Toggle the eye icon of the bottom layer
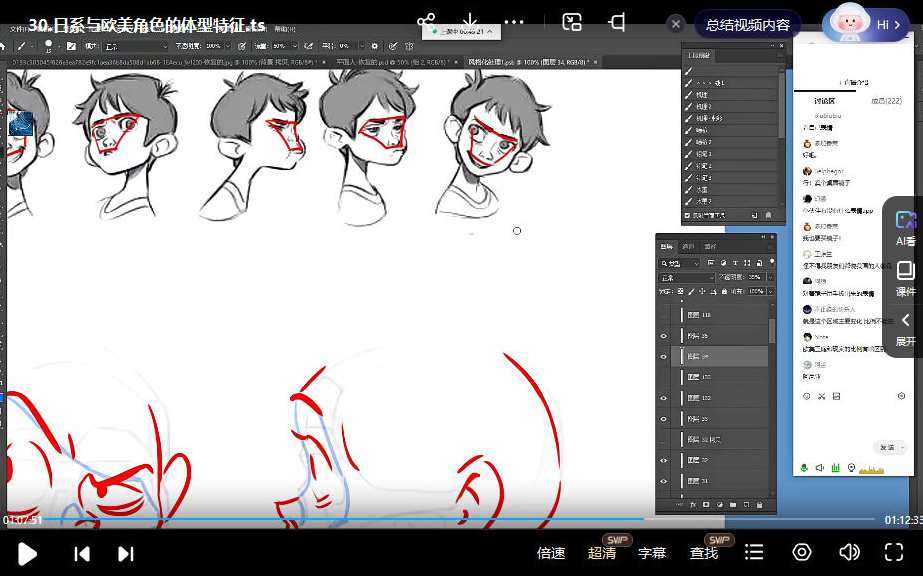 click(x=663, y=481)
